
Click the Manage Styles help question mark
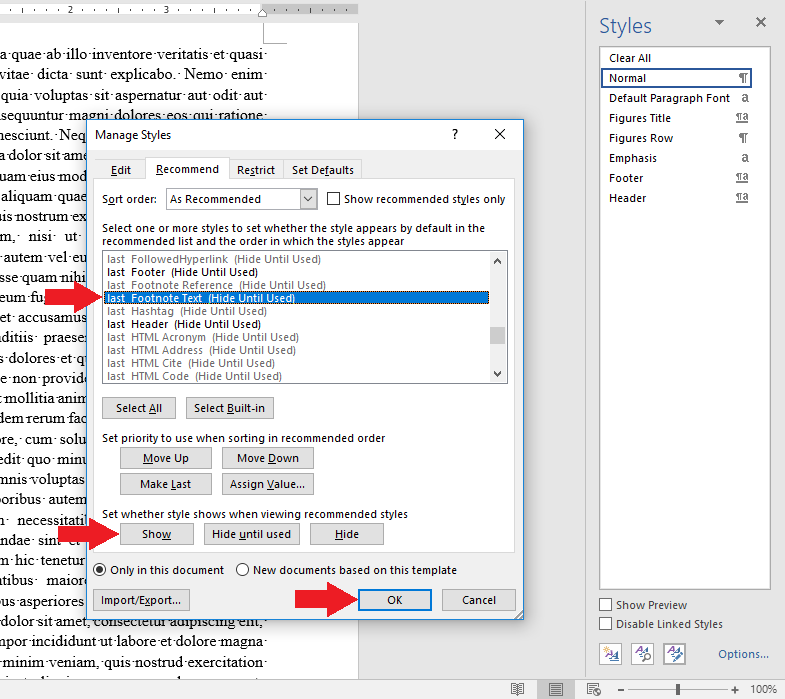coord(455,134)
